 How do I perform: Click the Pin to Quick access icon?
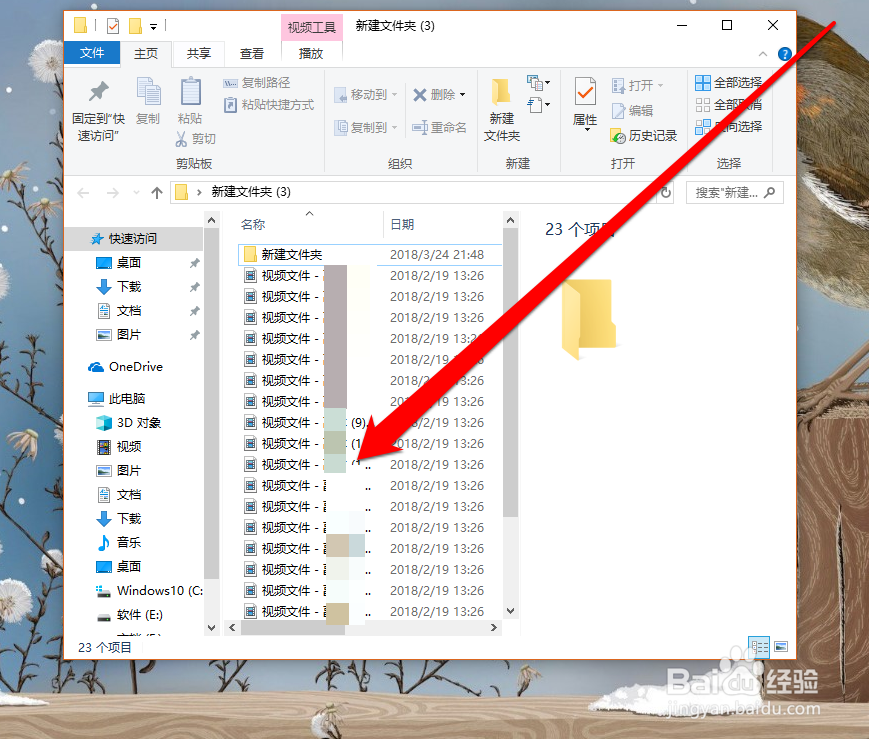[x=99, y=91]
